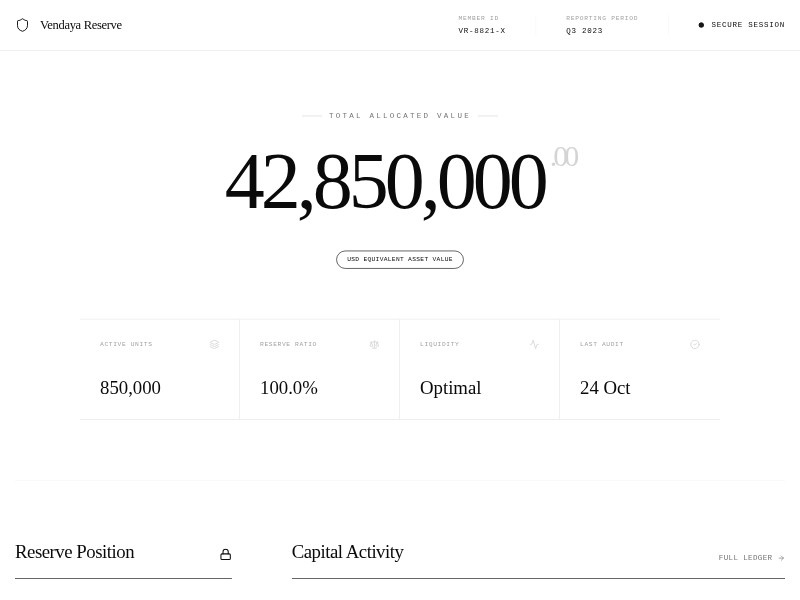Click the USD Equivalent Asset Value pill
This screenshot has width=800, height=600.
[x=400, y=260]
